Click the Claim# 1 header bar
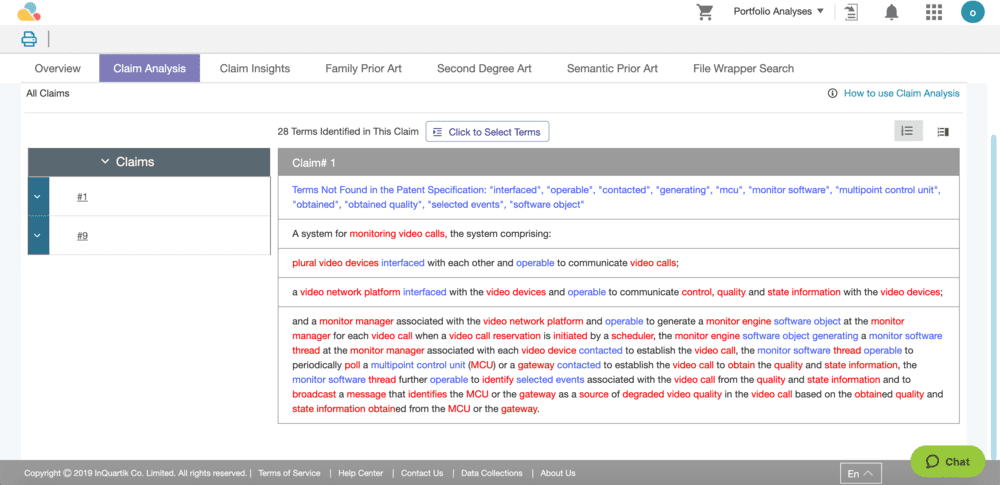The image size is (1000, 485). click(619, 163)
